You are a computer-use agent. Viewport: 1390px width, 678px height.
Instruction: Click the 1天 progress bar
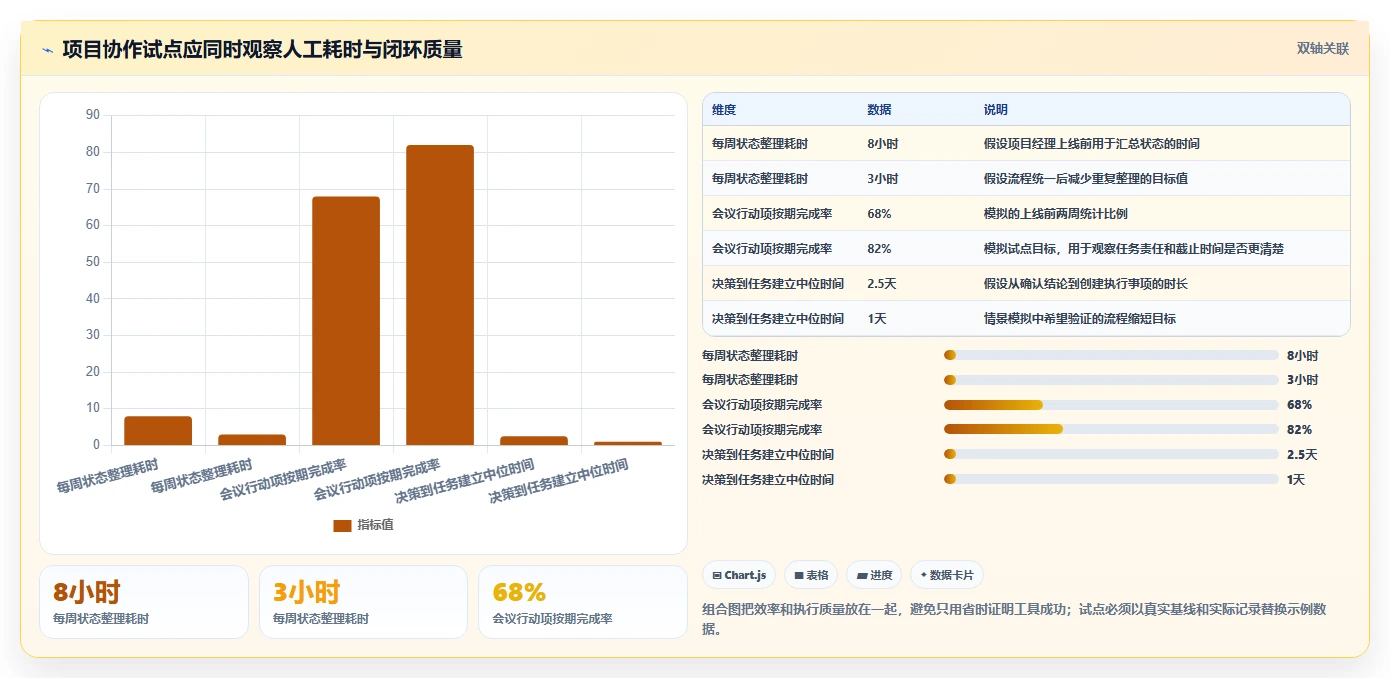tap(1111, 479)
